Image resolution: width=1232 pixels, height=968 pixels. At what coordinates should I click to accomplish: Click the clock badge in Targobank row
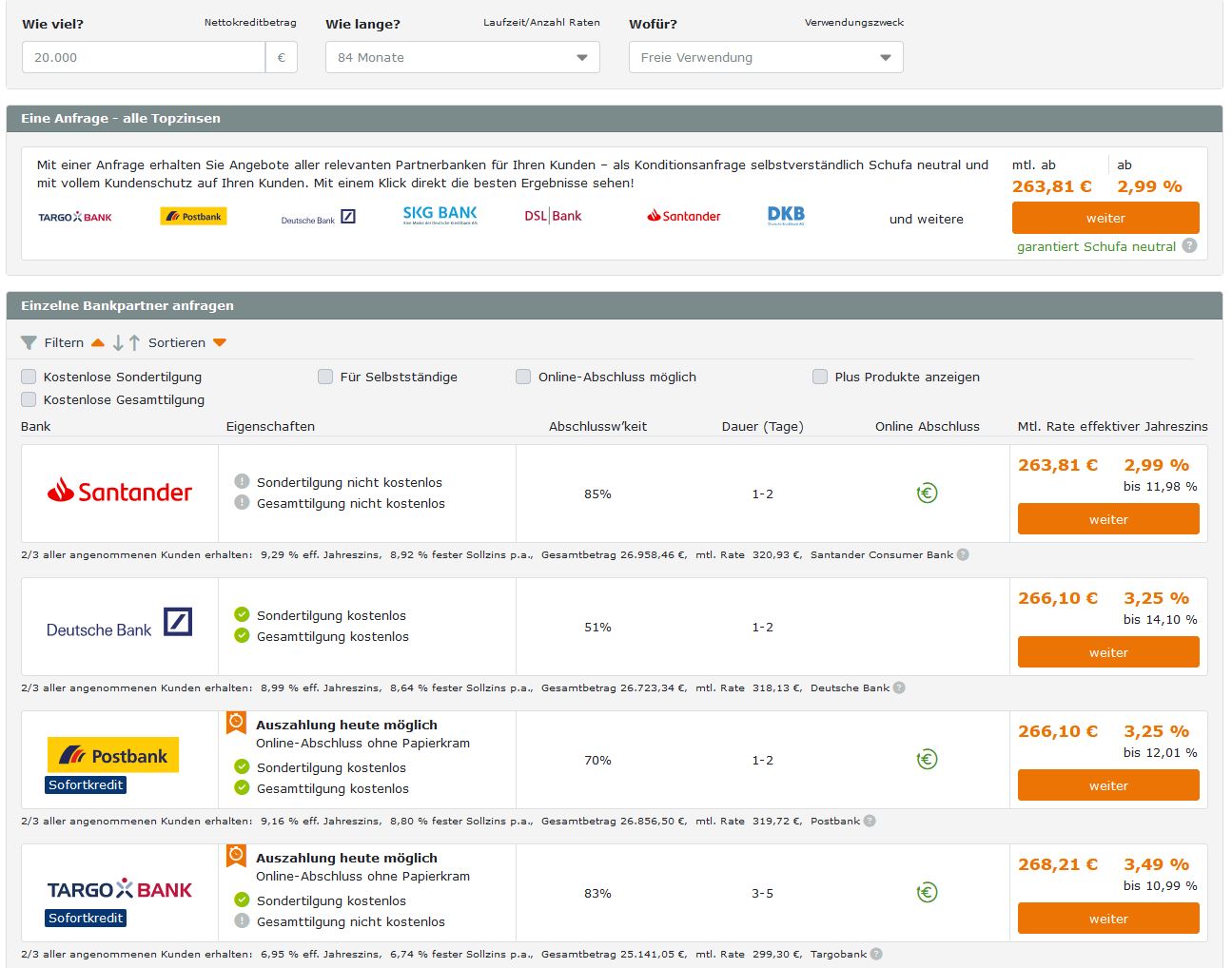[x=236, y=857]
